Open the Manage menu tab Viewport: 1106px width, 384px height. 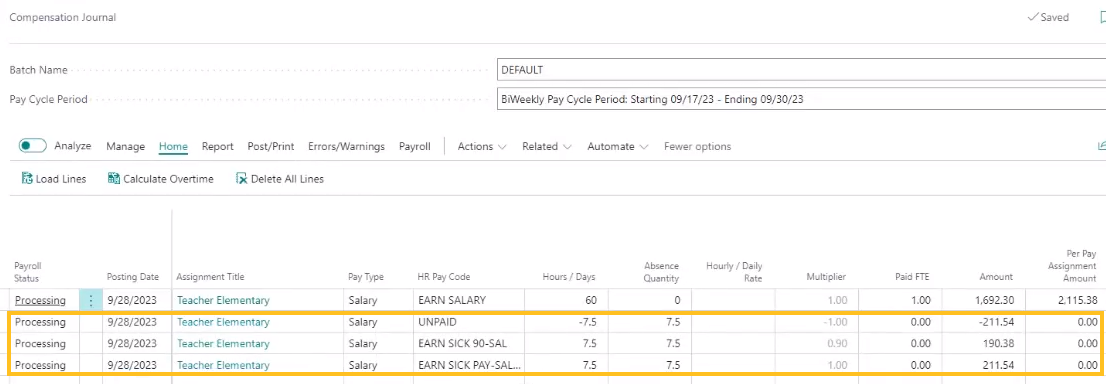126,147
